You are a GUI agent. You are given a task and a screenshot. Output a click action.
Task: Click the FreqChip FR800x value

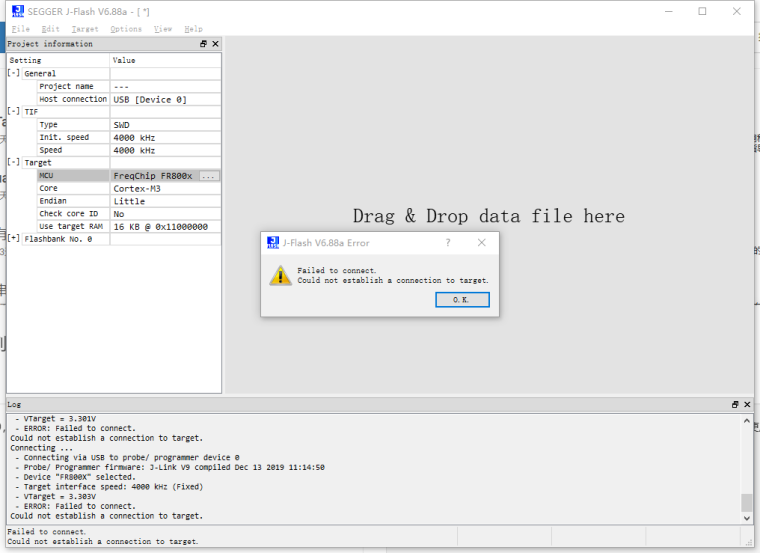click(x=153, y=176)
